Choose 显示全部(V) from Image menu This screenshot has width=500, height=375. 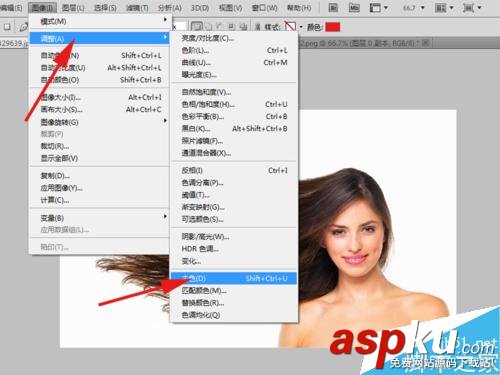coord(100,158)
